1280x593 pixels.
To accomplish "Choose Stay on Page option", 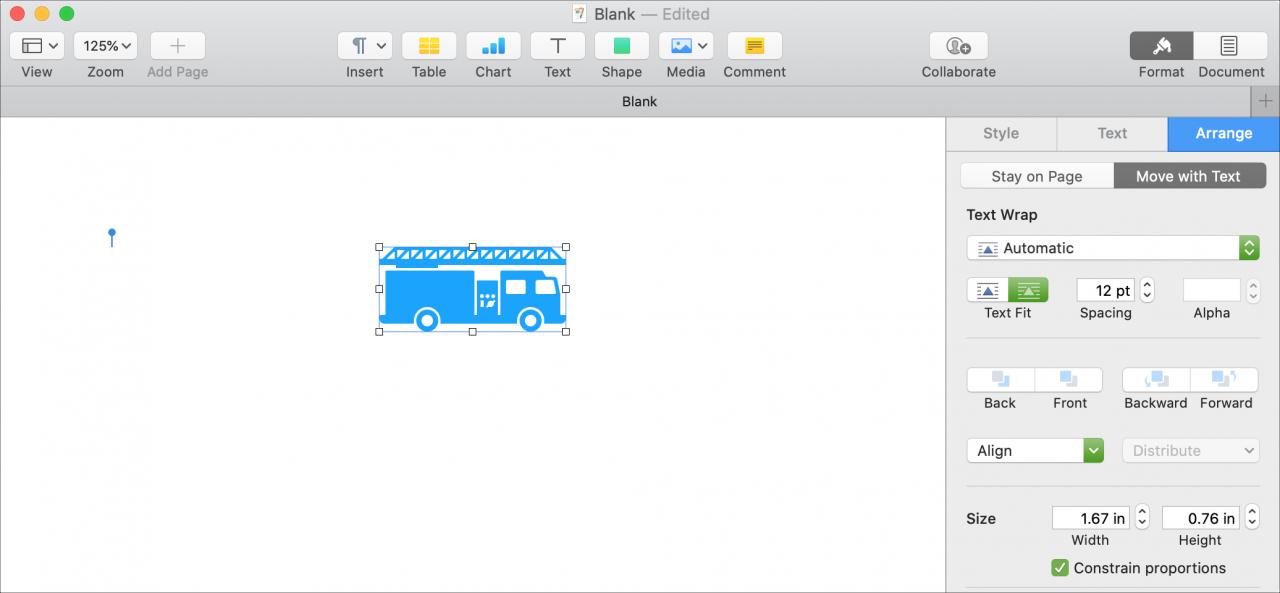I will coord(1037,176).
